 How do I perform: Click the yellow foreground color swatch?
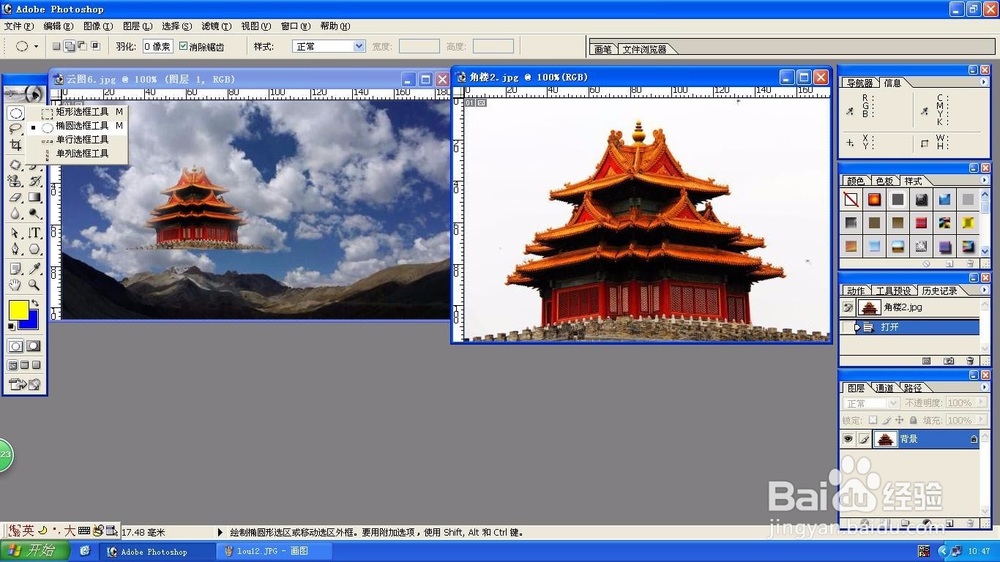pyautogui.click(x=16, y=309)
